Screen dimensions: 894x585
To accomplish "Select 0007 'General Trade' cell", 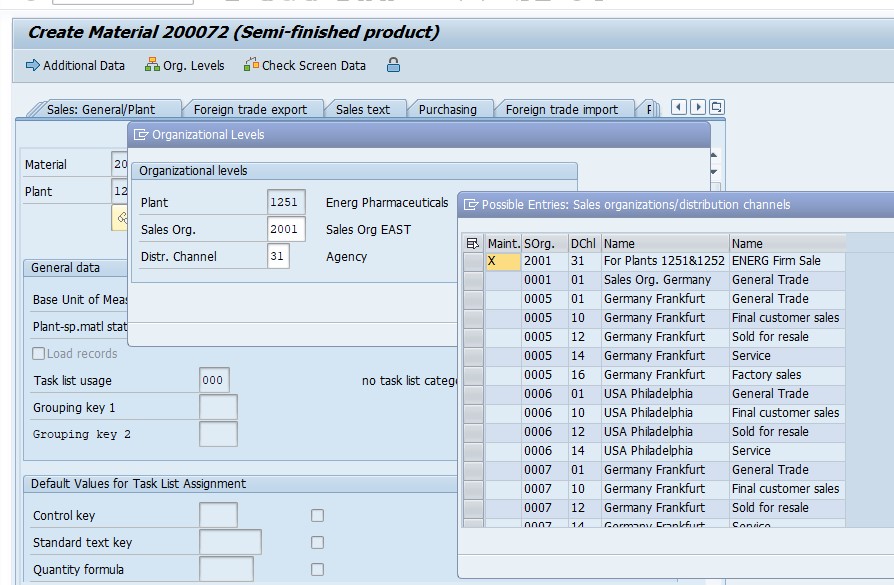I will click(x=787, y=470).
